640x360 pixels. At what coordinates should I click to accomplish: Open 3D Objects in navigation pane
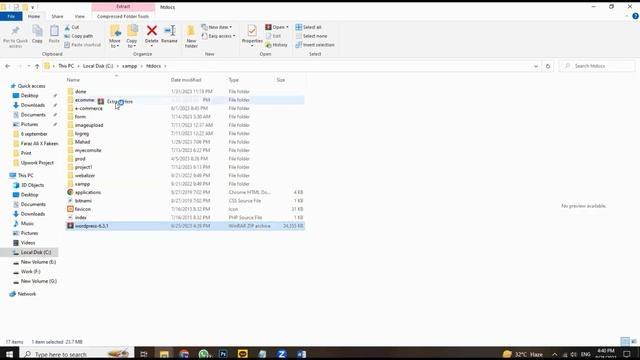coord(32,185)
